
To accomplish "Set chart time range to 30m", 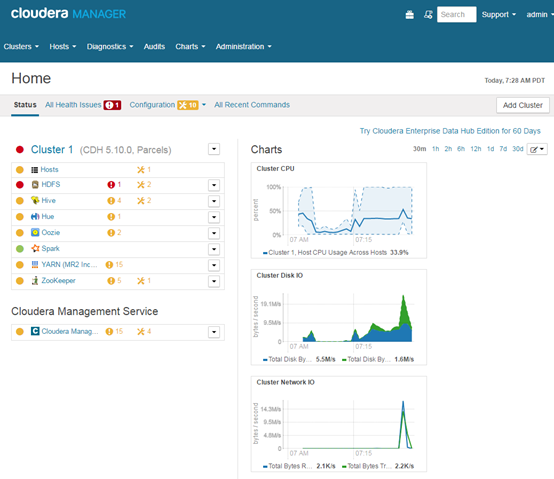I will [x=419, y=149].
